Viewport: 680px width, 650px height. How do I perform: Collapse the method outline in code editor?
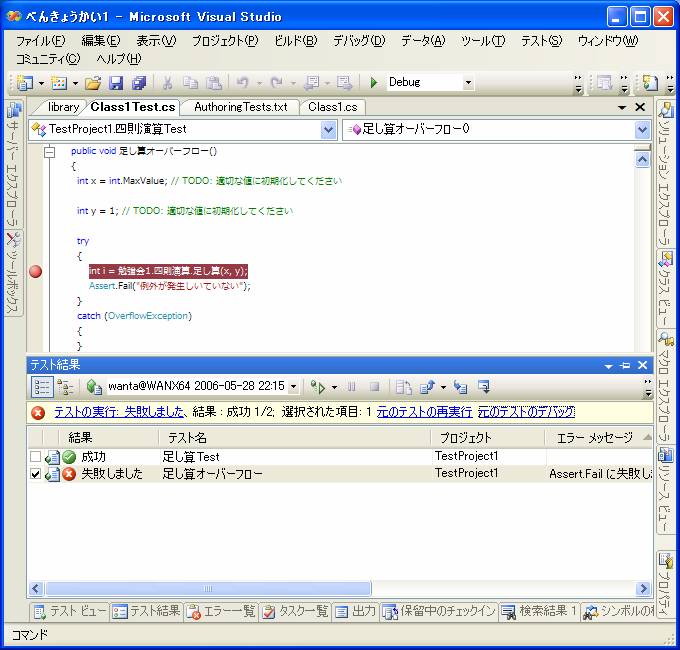(48, 151)
